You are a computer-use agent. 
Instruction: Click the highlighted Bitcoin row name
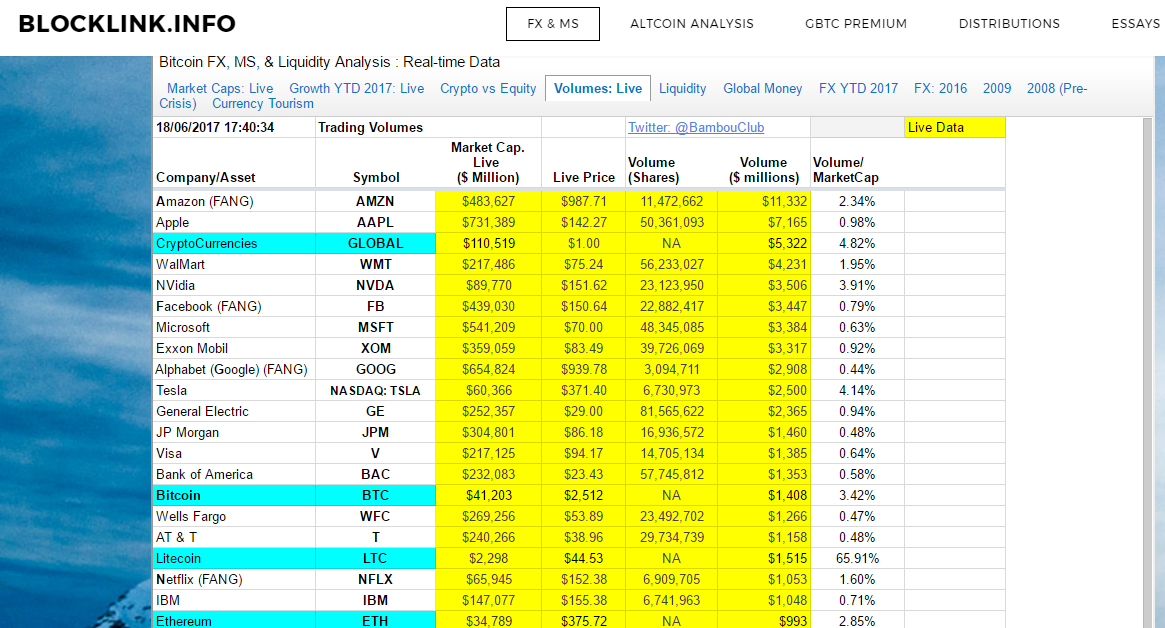click(234, 496)
